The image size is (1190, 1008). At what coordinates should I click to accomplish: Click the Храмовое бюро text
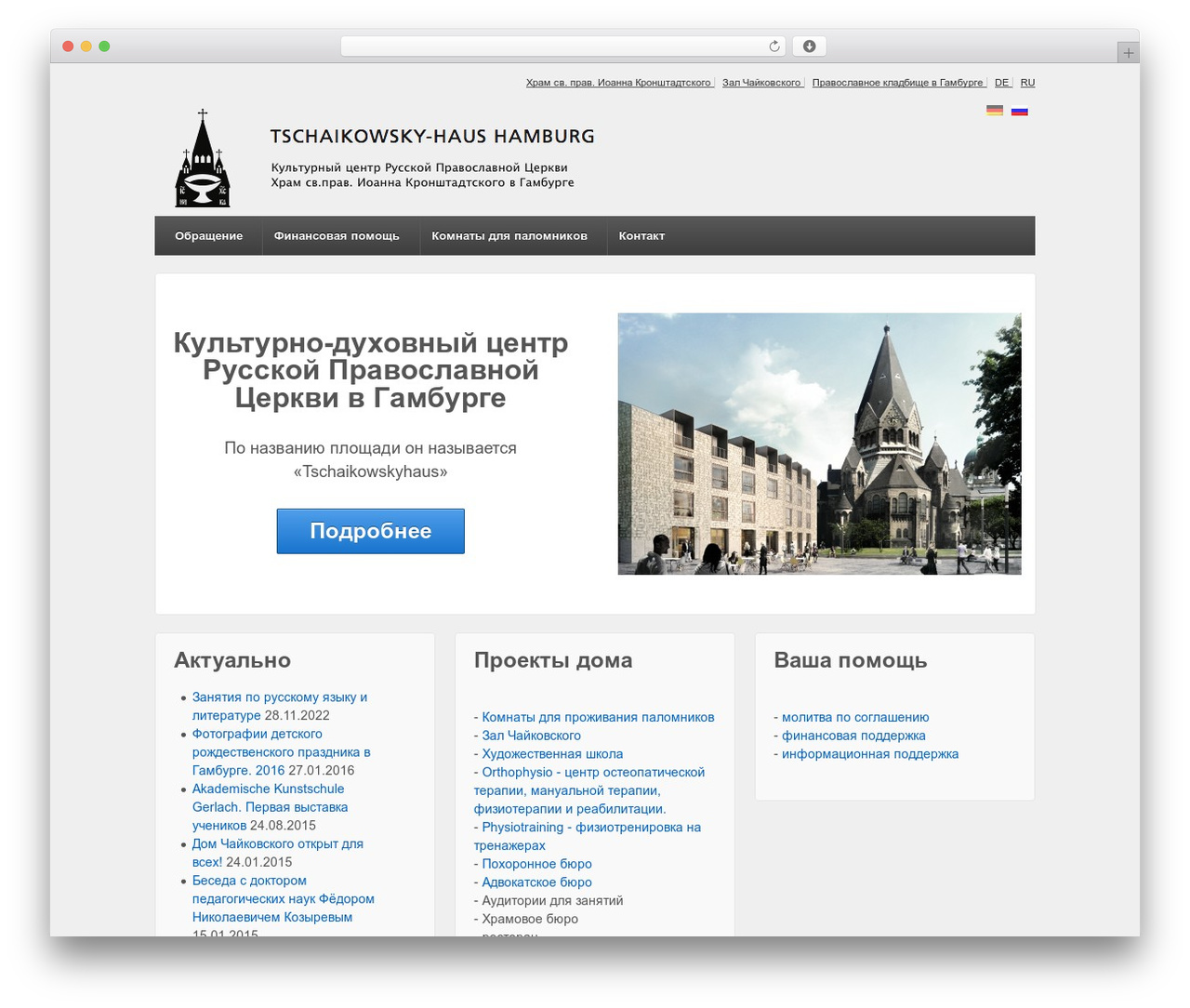coord(530,919)
